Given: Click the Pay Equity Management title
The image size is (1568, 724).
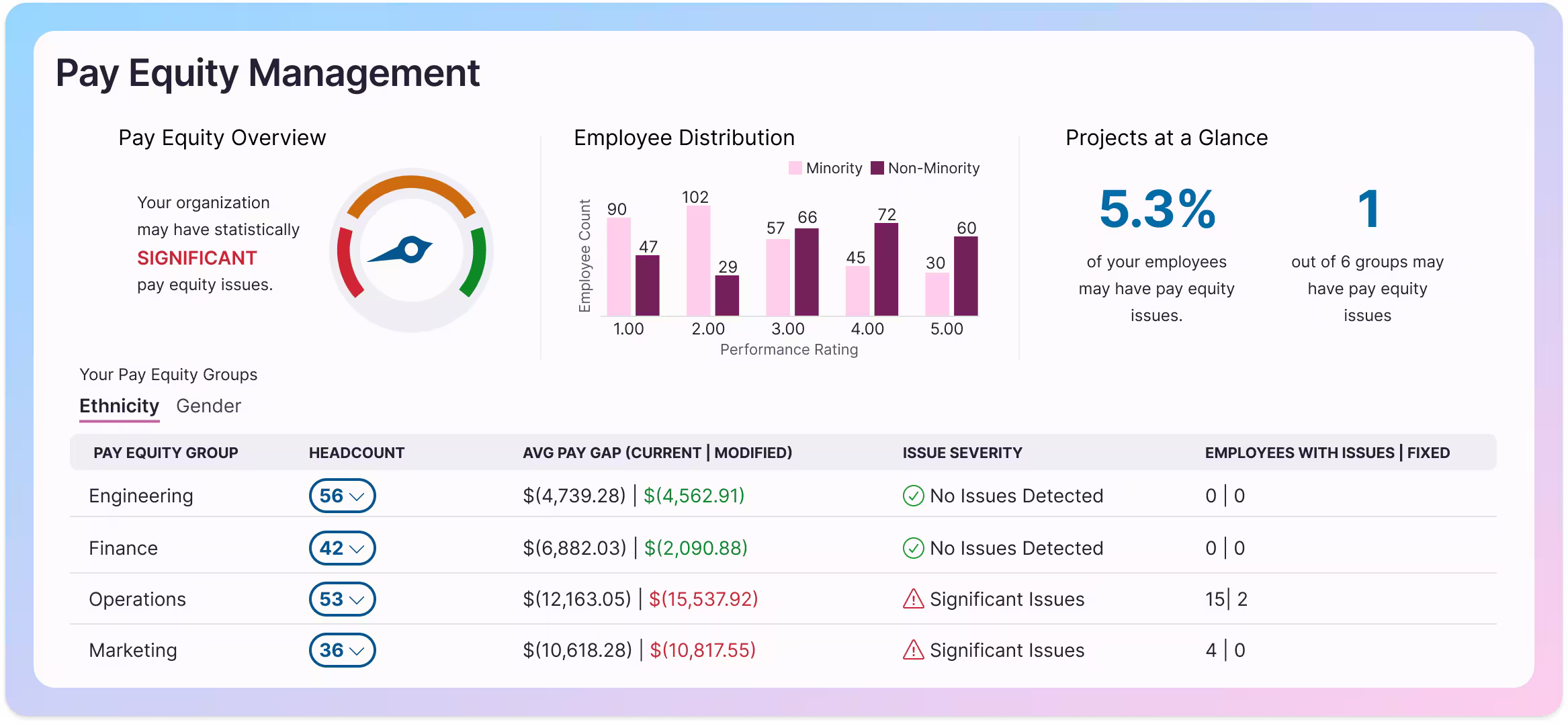Looking at the screenshot, I should pyautogui.click(x=267, y=73).
